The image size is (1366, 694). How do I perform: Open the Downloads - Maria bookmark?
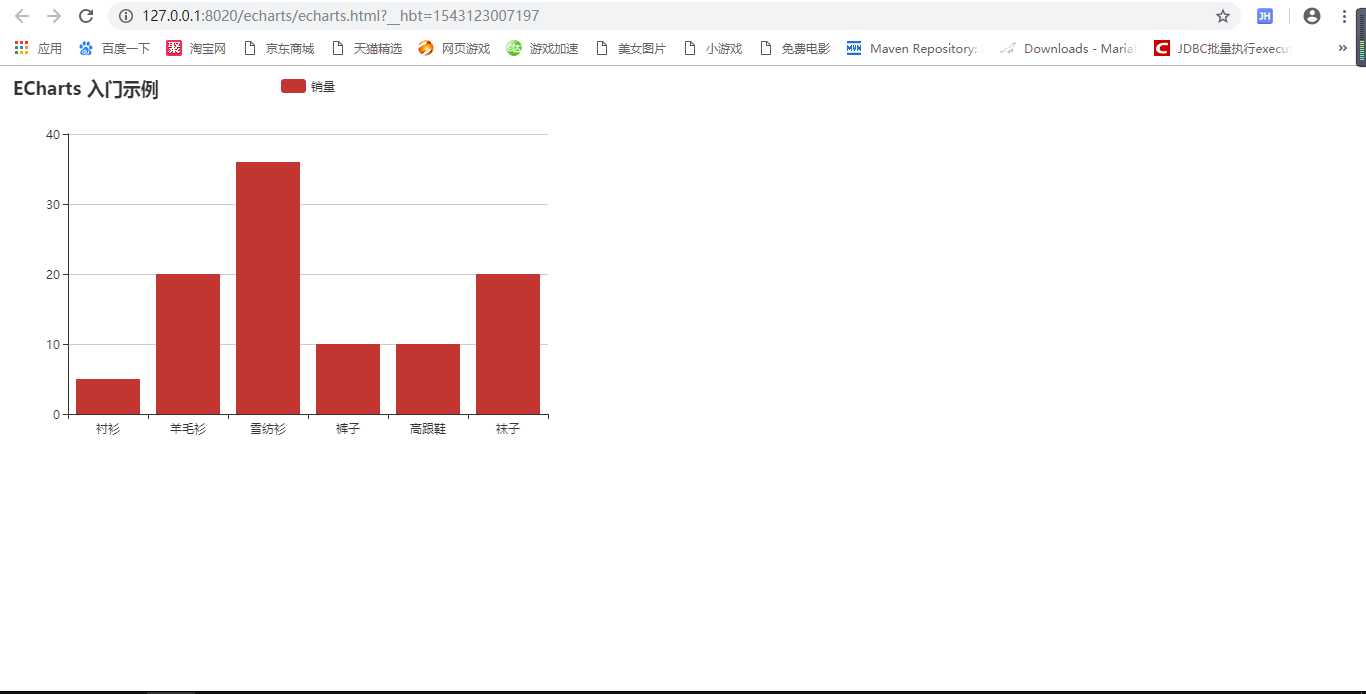click(x=1067, y=48)
